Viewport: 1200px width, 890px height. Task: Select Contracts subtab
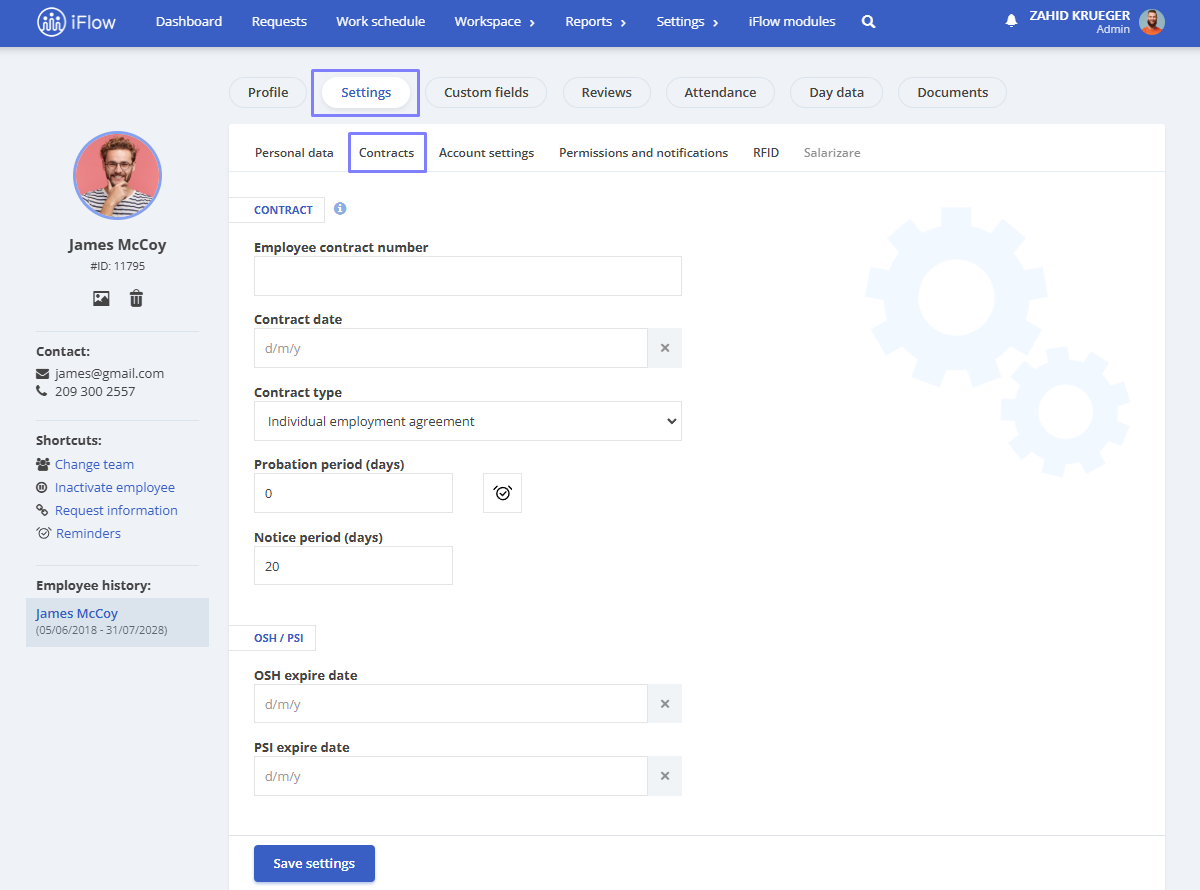(x=386, y=153)
